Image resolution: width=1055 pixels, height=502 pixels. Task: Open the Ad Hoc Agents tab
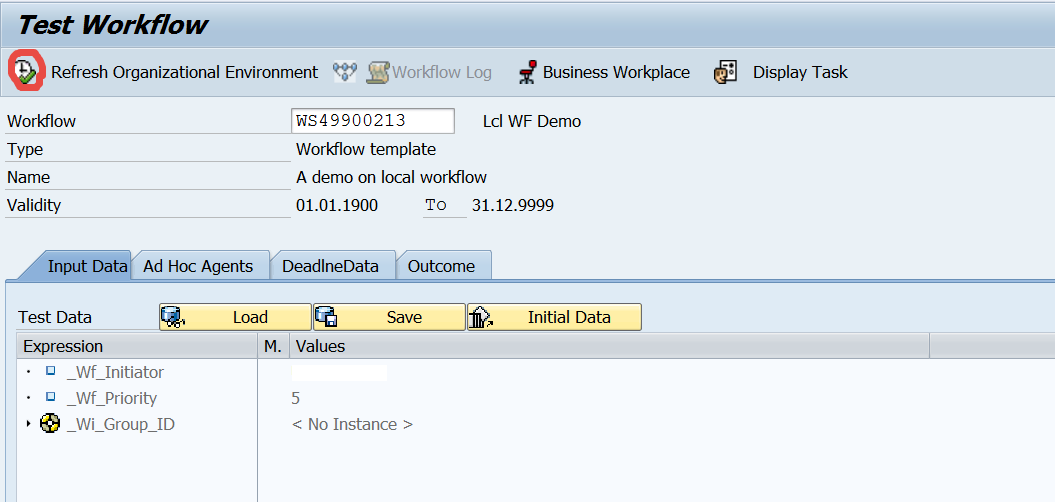(198, 266)
